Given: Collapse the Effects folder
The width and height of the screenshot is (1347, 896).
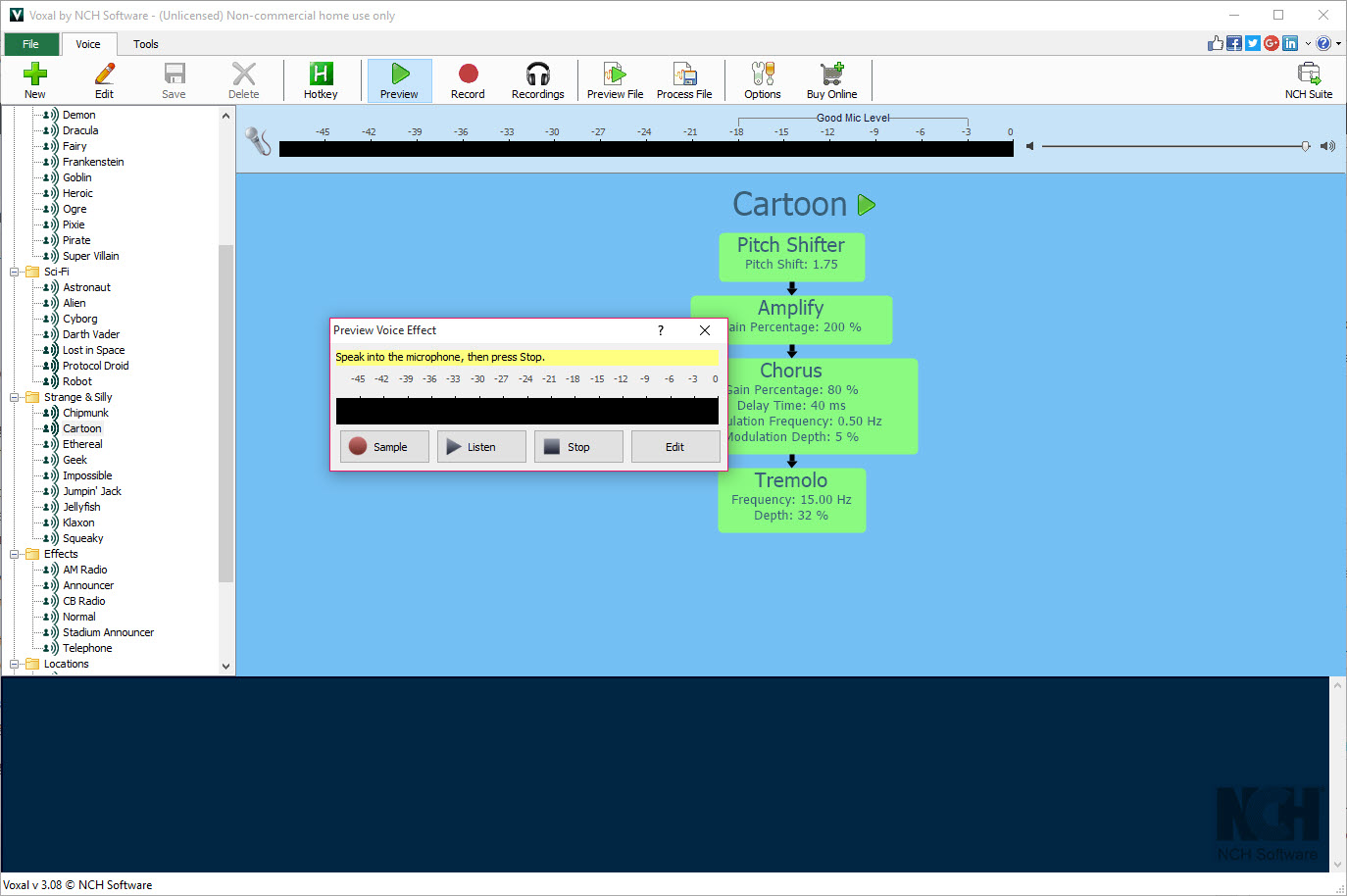Looking at the screenshot, I should (15, 554).
